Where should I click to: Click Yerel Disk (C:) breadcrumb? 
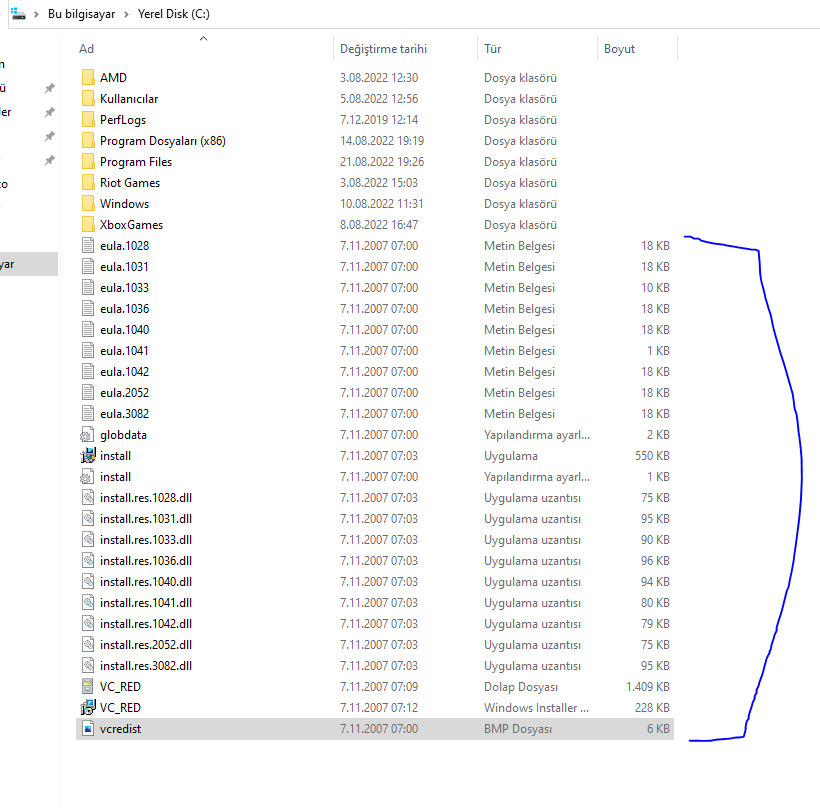point(174,14)
